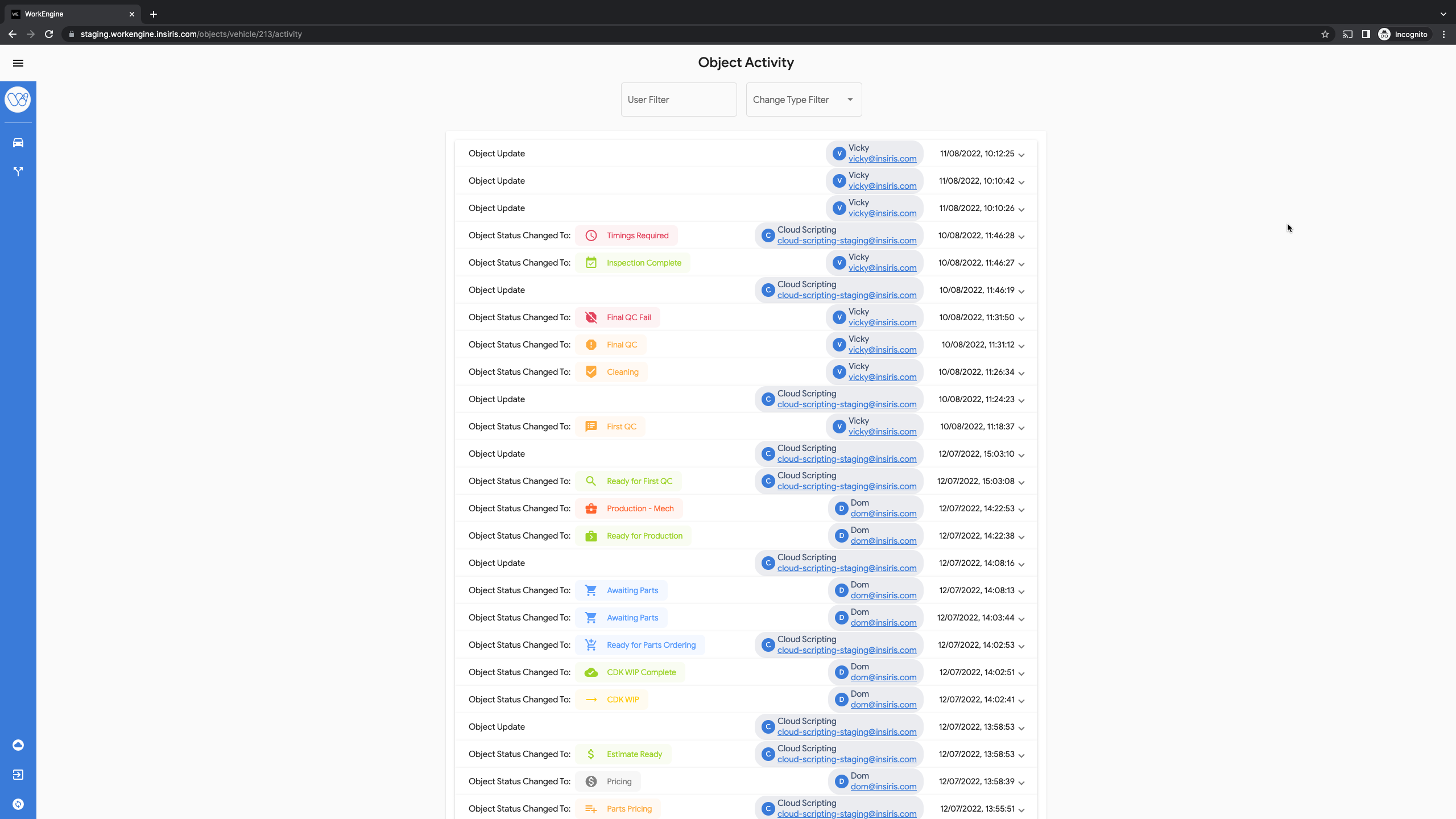This screenshot has height=819, width=1456.
Task: Click the circular sync icon at sidebar bottom
Action: coord(18,804)
